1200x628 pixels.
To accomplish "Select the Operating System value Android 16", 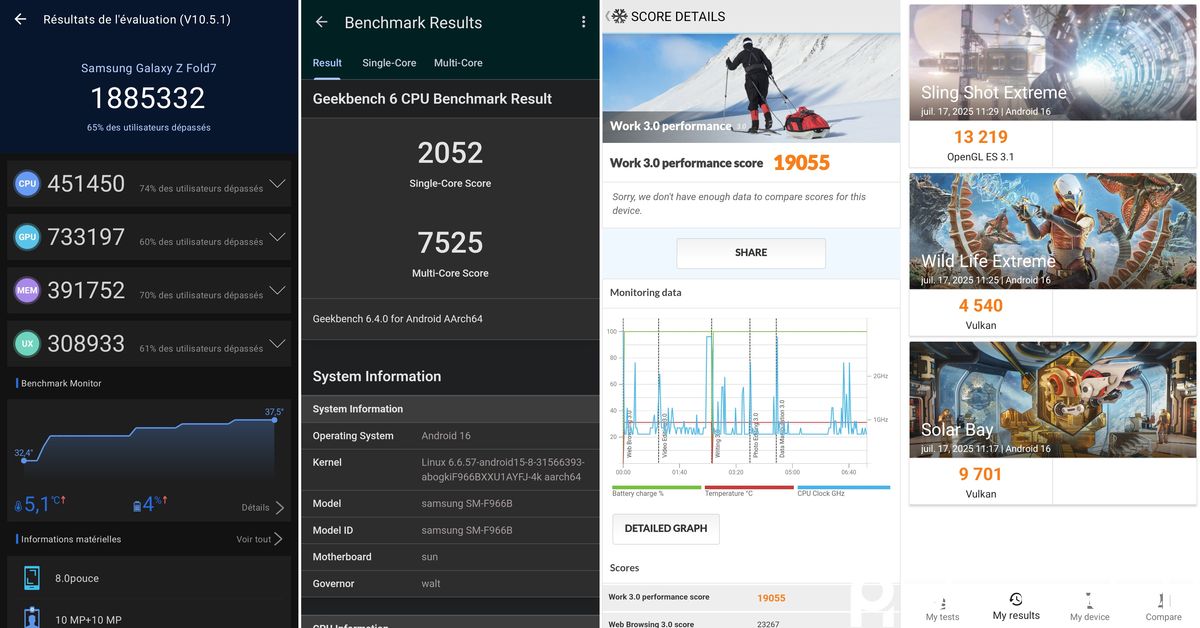I will (446, 436).
